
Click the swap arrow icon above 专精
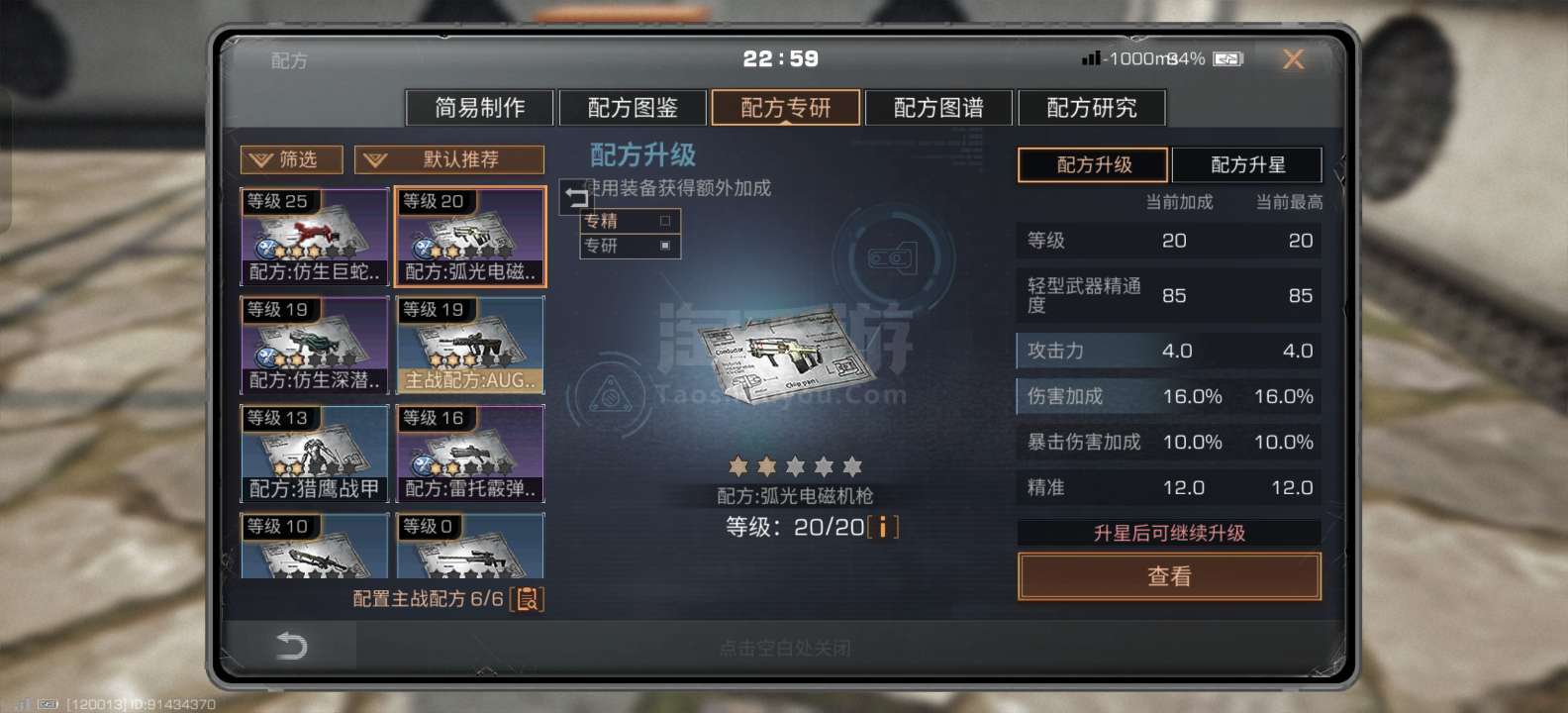pyautogui.click(x=576, y=197)
